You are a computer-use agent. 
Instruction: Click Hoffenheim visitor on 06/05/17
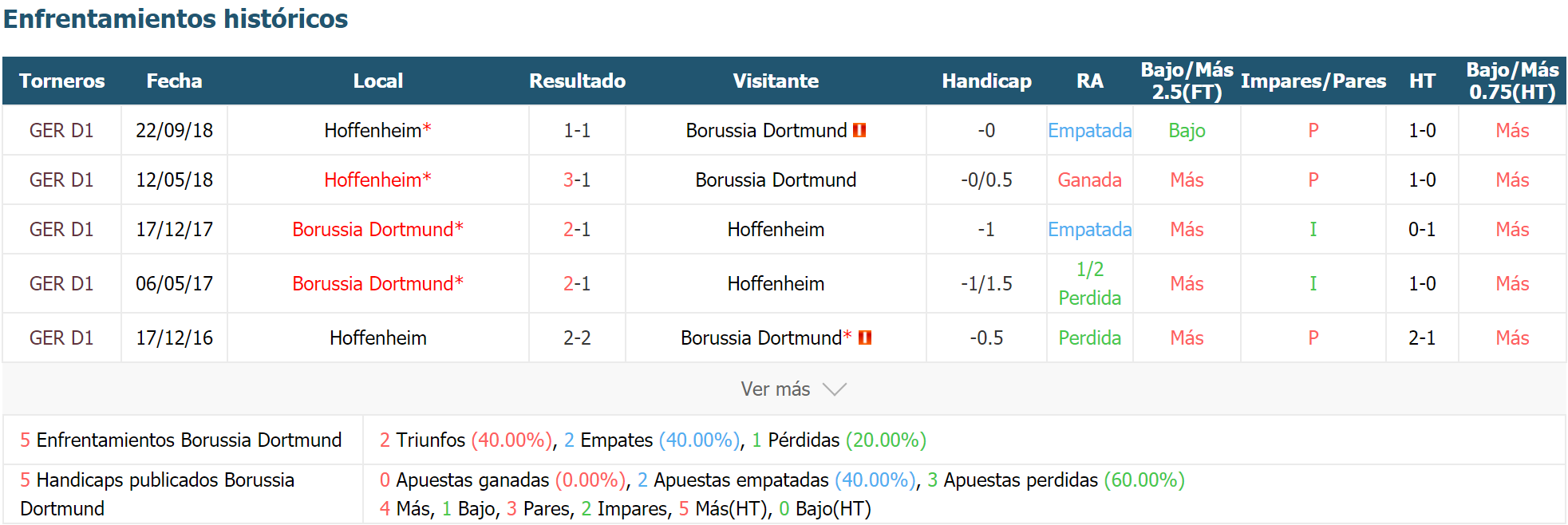click(776, 284)
